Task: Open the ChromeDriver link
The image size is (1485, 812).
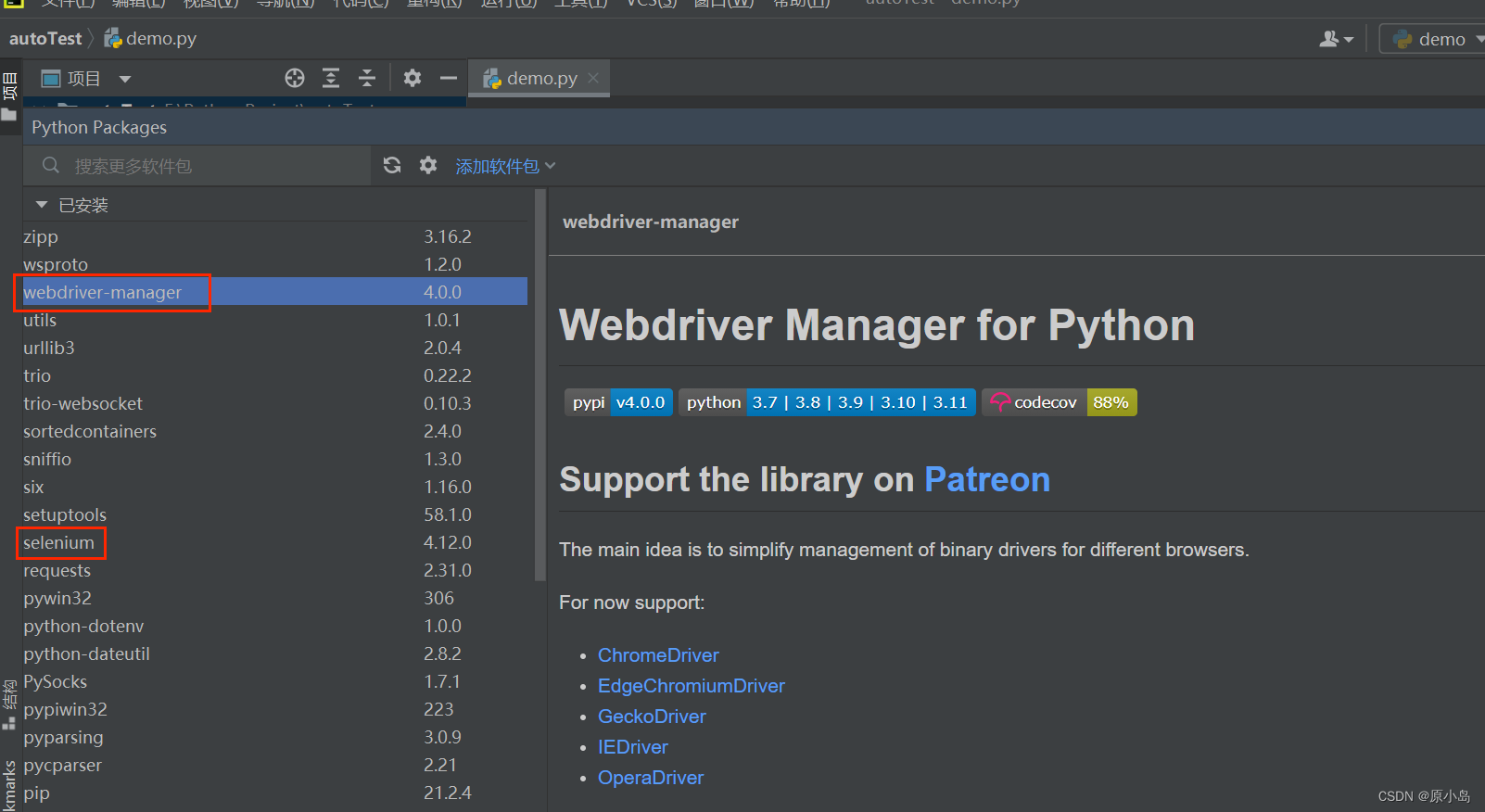Action: (658, 655)
